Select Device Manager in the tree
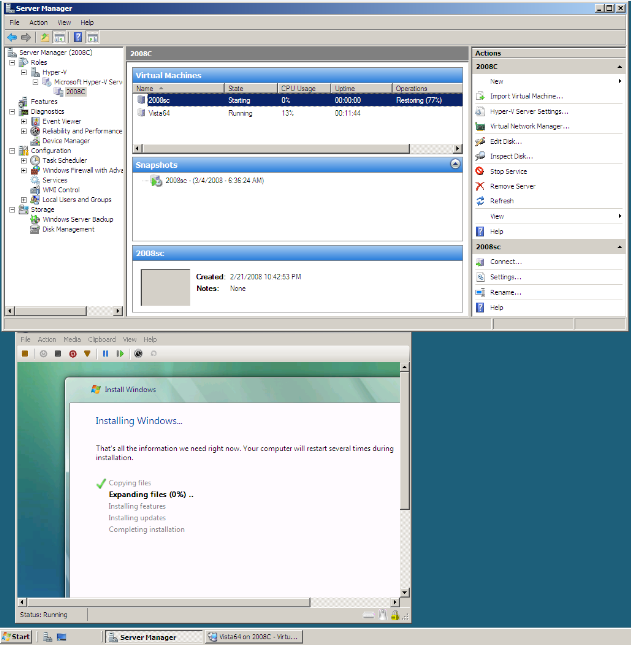Viewport: 631px width, 645px height. click(x=66, y=141)
